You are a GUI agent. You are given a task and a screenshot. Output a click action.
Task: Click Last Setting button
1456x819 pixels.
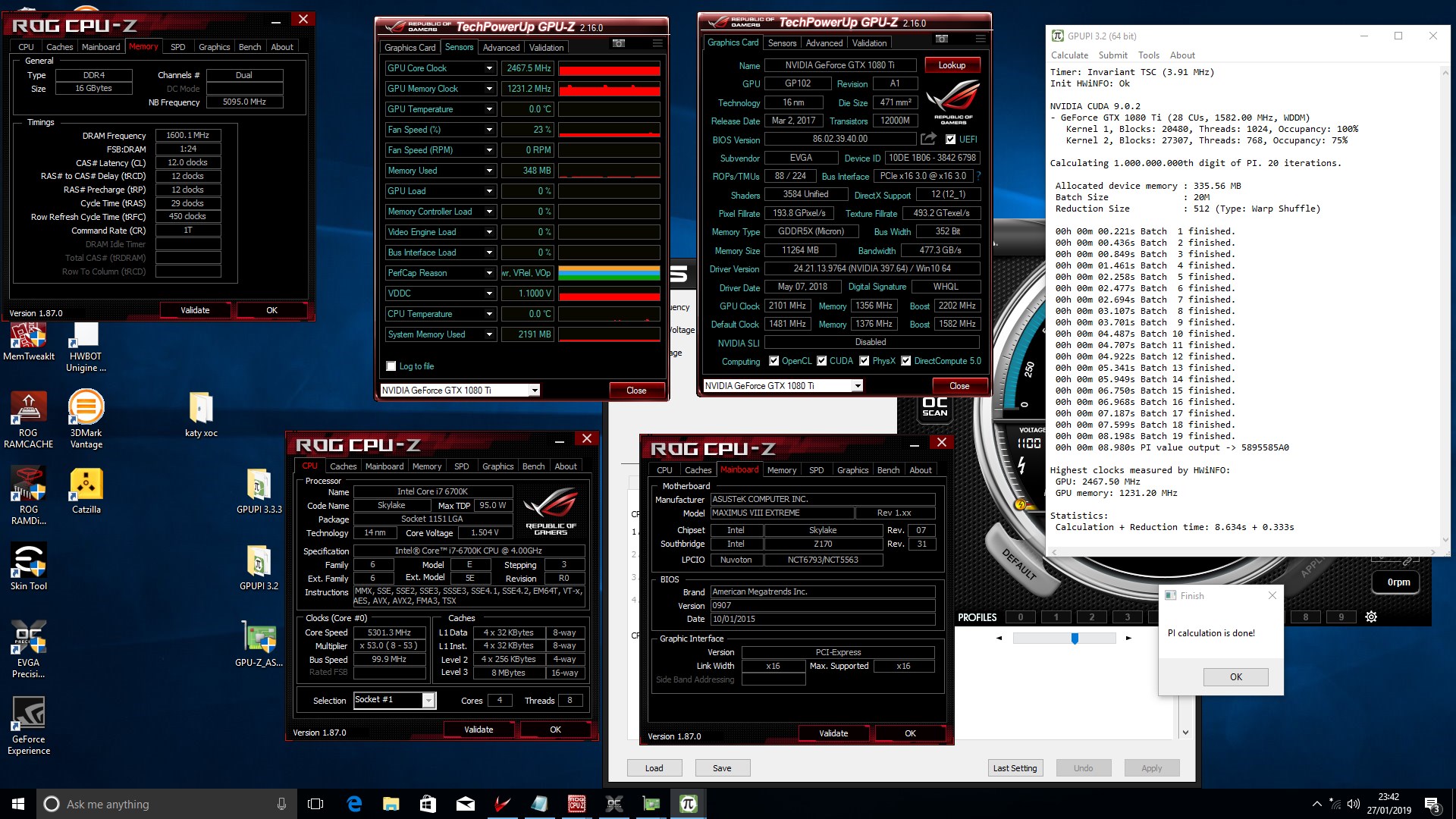1015,768
